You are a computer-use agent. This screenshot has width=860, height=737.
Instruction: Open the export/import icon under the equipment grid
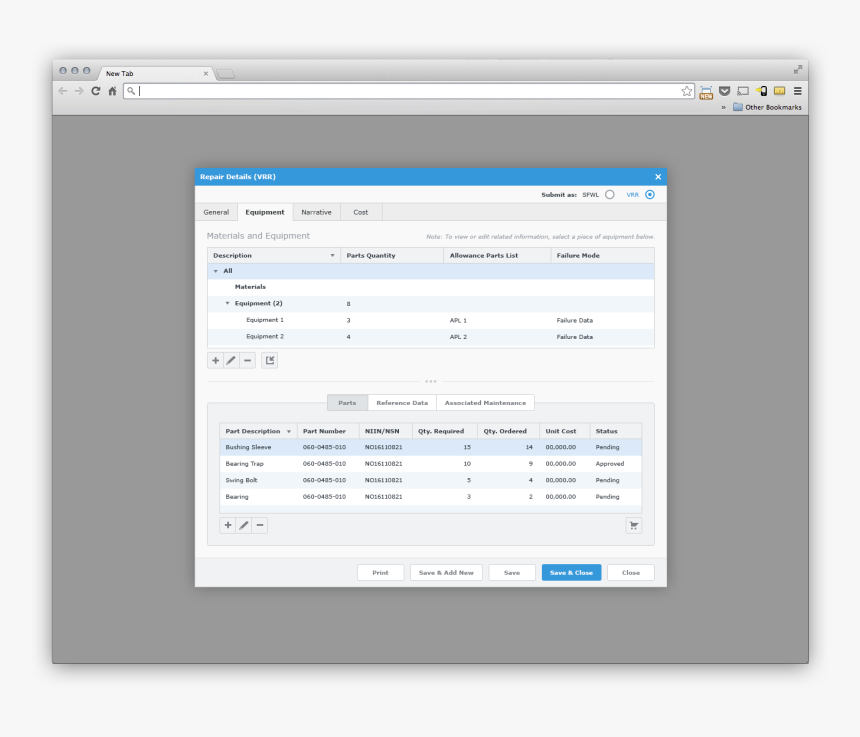[269, 360]
